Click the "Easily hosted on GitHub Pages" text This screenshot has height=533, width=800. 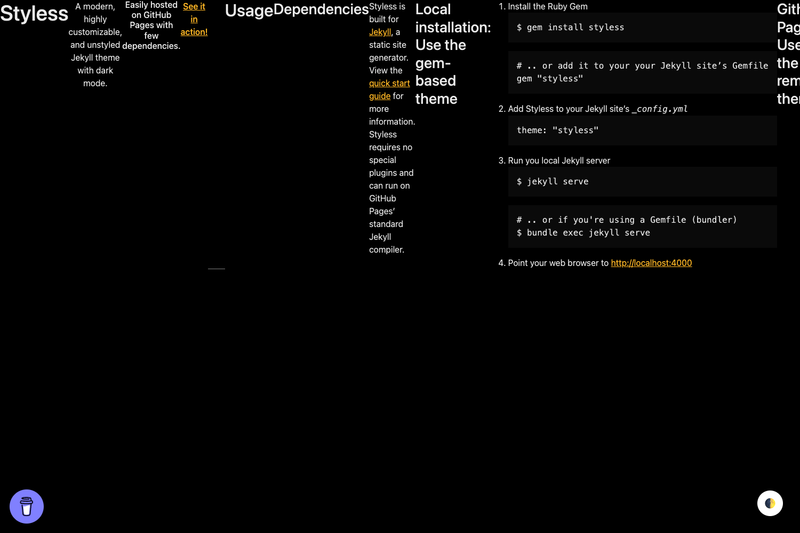point(151,25)
